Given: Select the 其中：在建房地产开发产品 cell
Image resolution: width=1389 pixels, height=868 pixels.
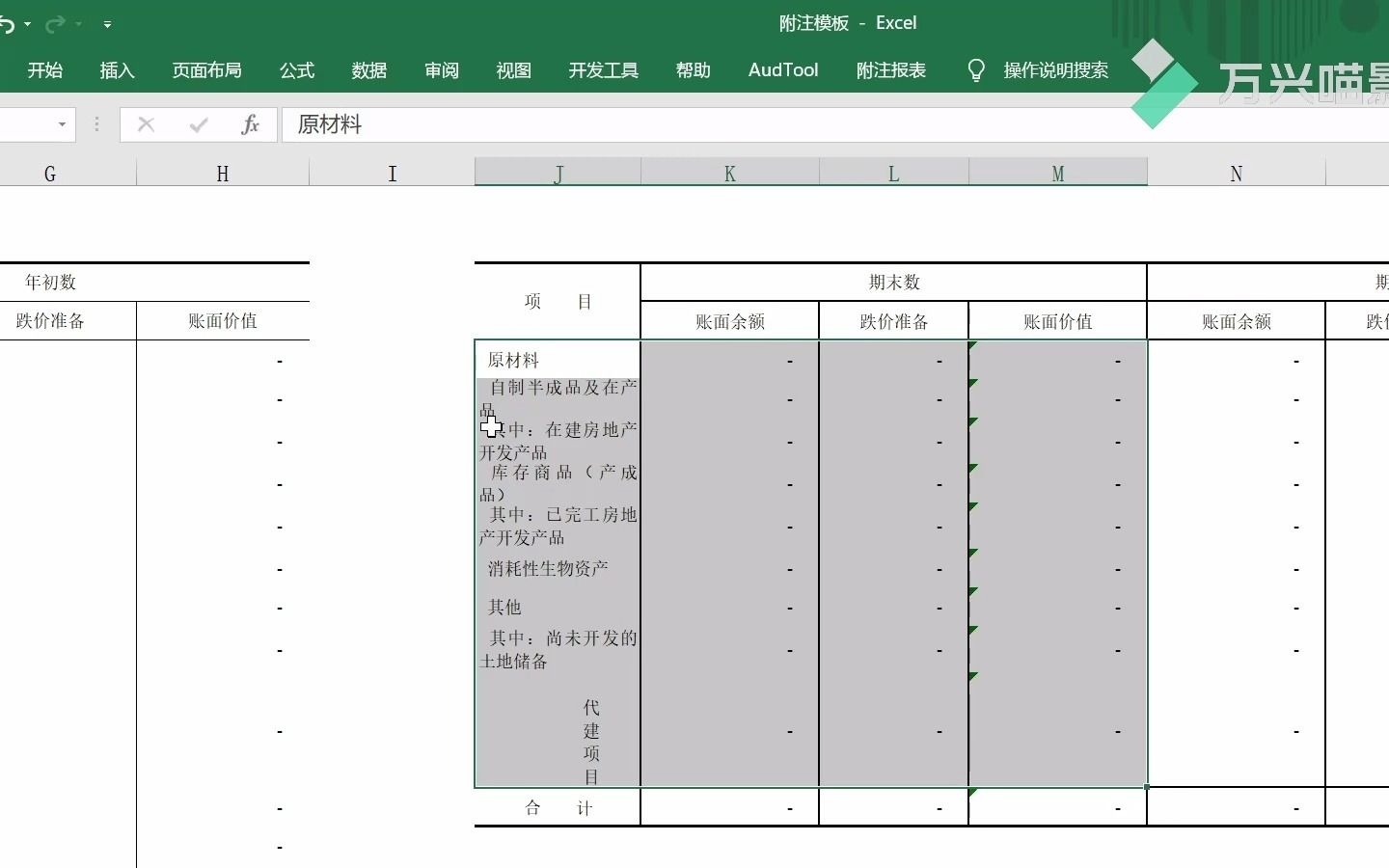Looking at the screenshot, I should point(558,441).
